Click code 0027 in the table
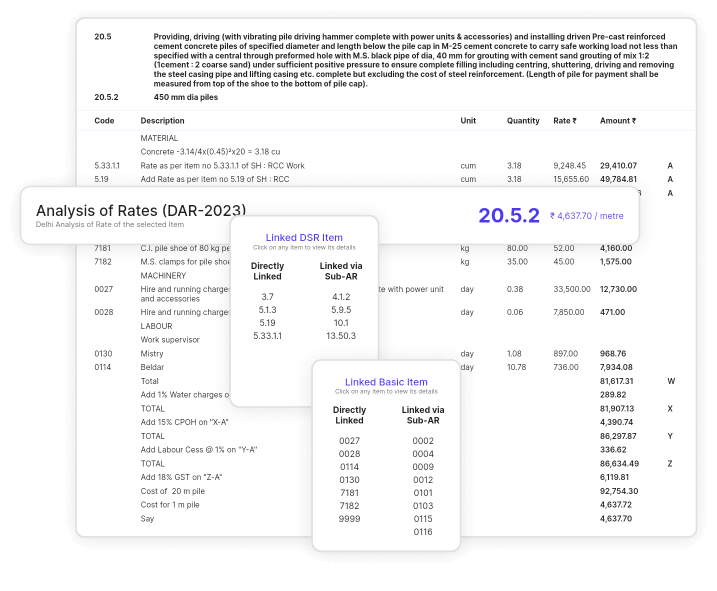 [x=103, y=290]
